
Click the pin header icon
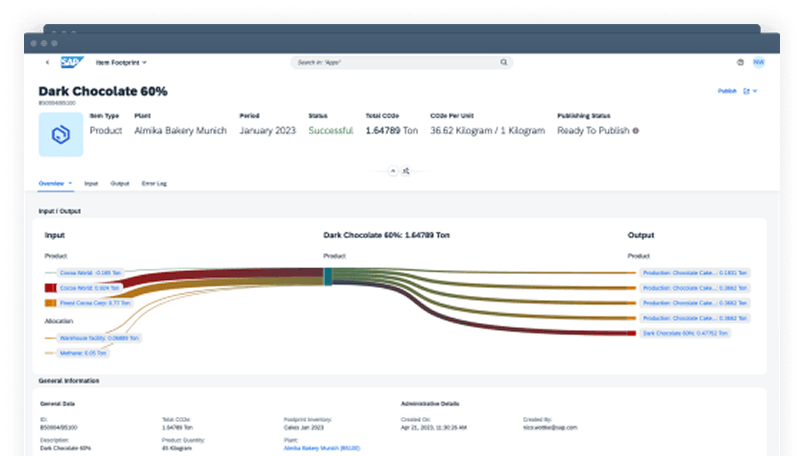point(406,171)
